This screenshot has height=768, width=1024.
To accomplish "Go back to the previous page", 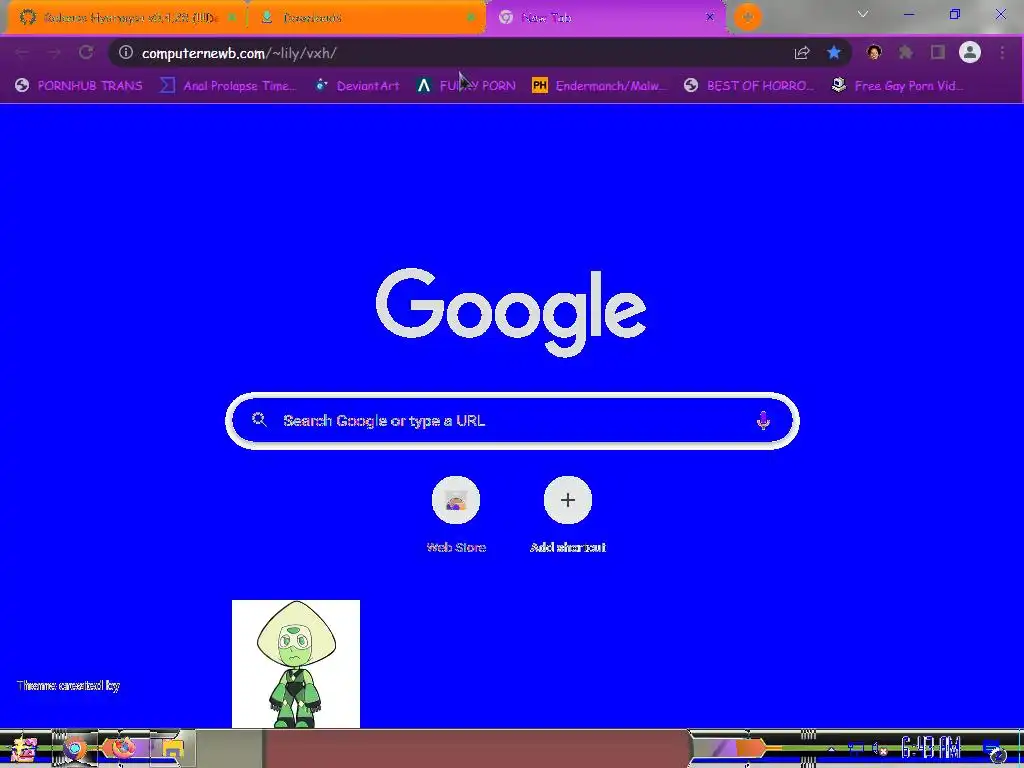I will click(22, 53).
